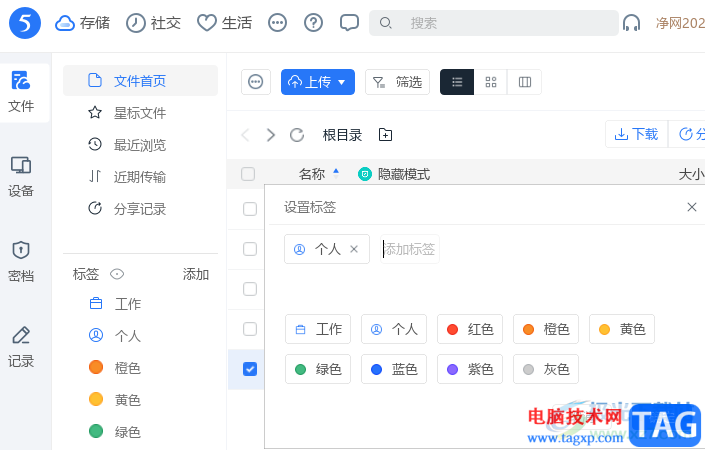
Task: Create a new folder with plus icon
Action: pos(385,134)
